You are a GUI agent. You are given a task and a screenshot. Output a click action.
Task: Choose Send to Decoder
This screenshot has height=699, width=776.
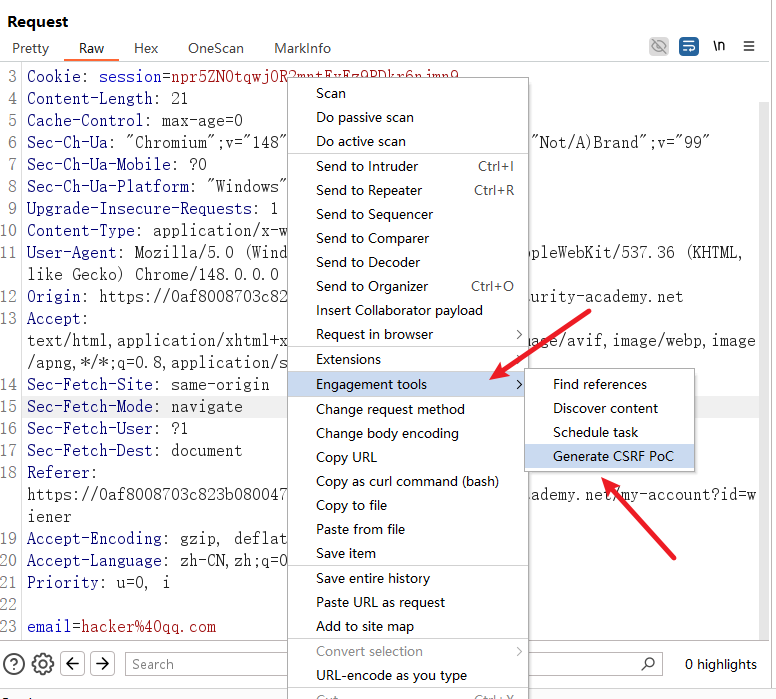tap(408, 262)
